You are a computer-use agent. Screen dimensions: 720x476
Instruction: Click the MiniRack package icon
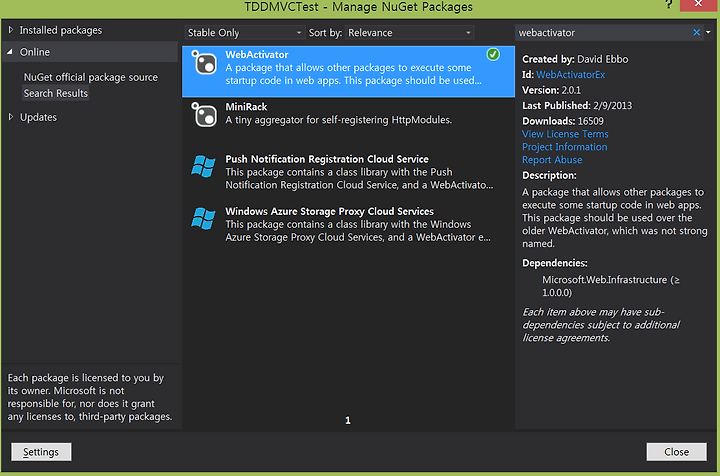tap(204, 115)
